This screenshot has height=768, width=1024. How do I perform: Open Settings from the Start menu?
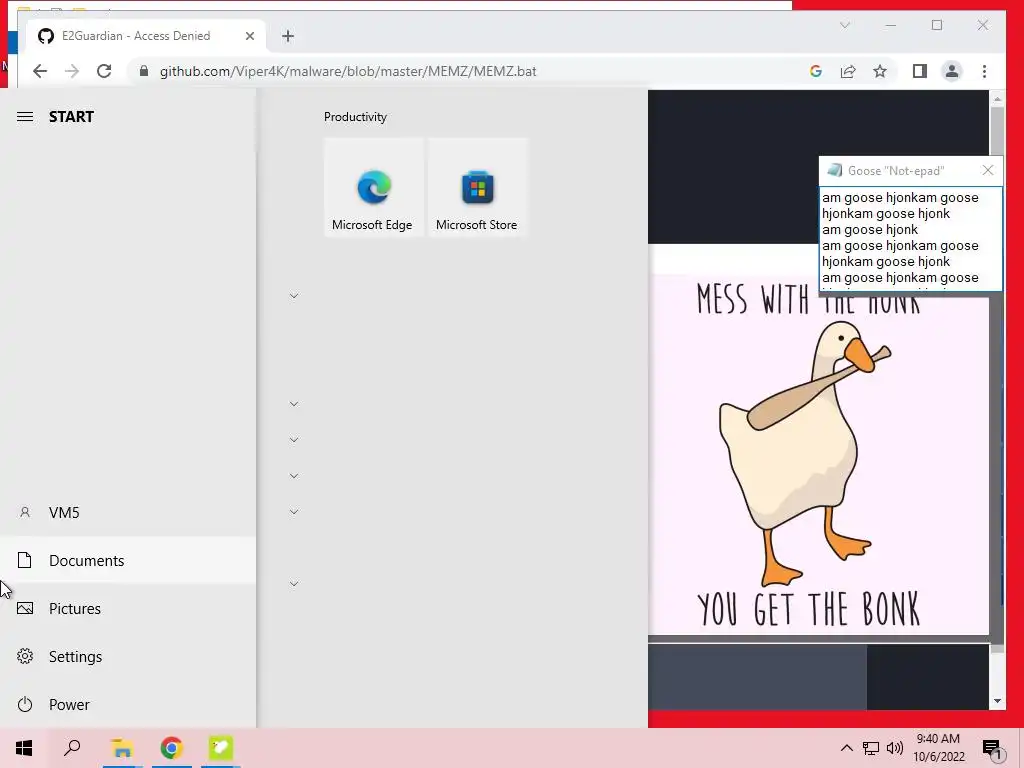click(128, 656)
